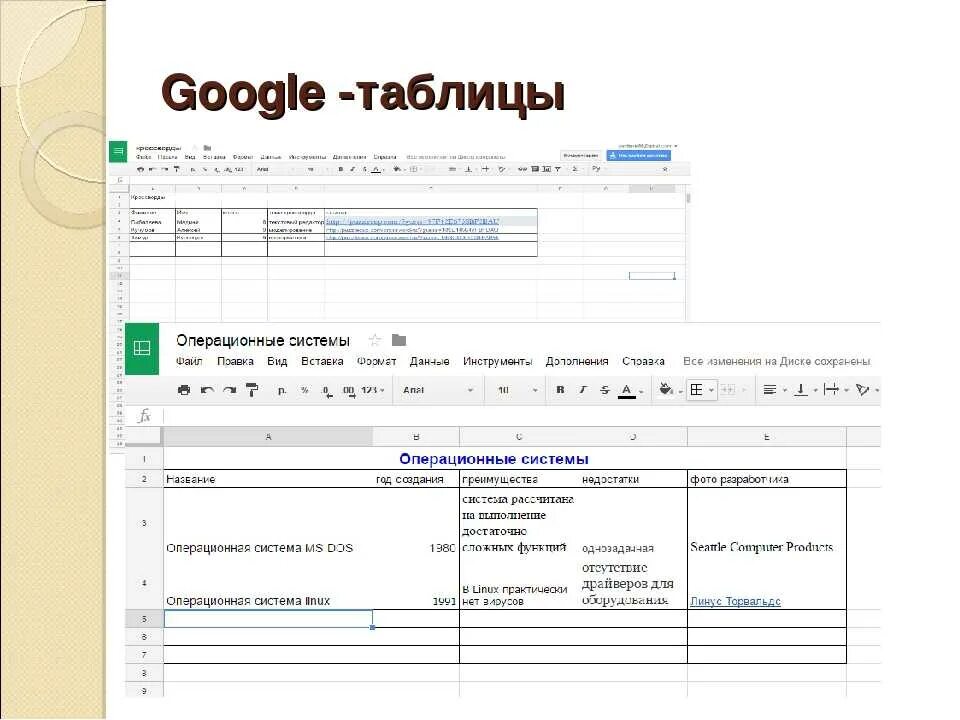
Task: Open the Дополнения menu in Операционные системы
Action: (x=577, y=361)
